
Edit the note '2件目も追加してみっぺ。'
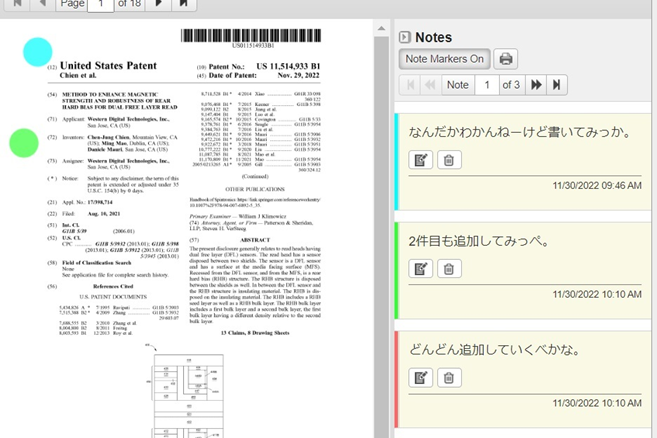pos(420,269)
